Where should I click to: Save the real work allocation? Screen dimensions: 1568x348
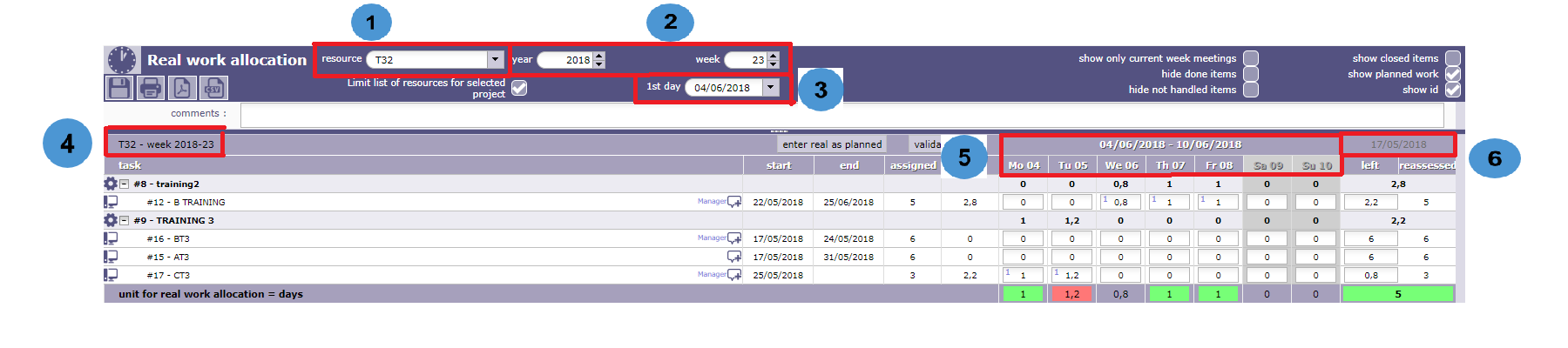click(x=119, y=88)
